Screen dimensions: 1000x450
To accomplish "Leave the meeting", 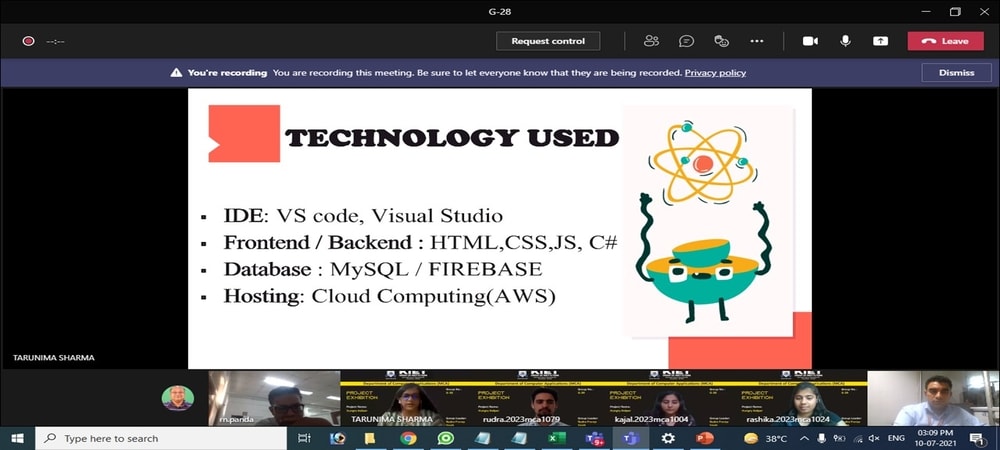I will [945, 41].
